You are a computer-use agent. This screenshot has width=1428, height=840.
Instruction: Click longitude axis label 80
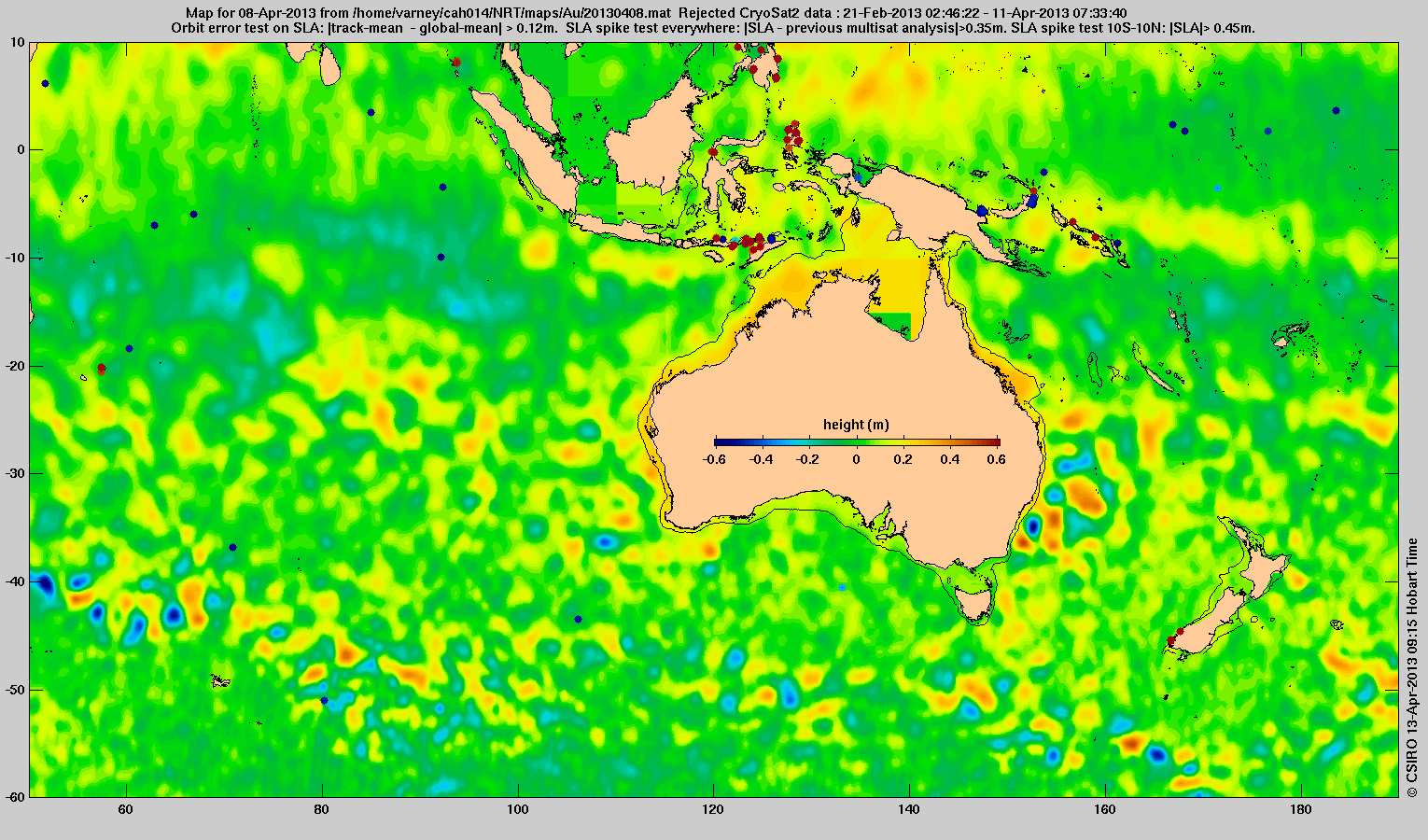322,809
